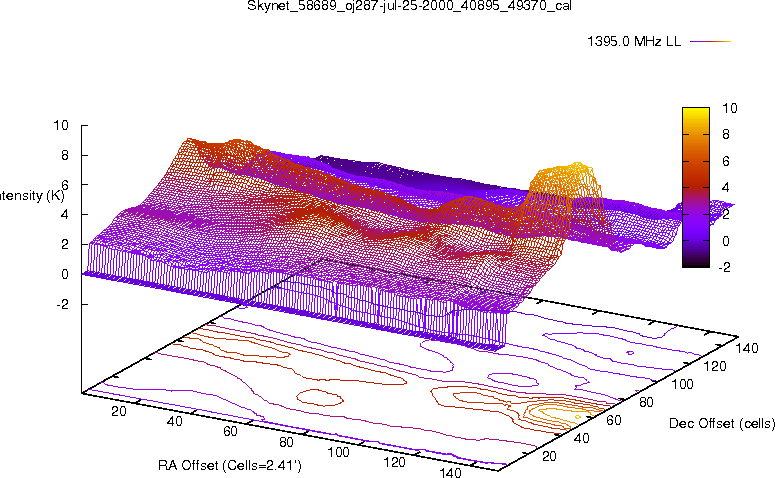Click intensity axis tick label 8
This screenshot has width=775, height=478.
64,155
